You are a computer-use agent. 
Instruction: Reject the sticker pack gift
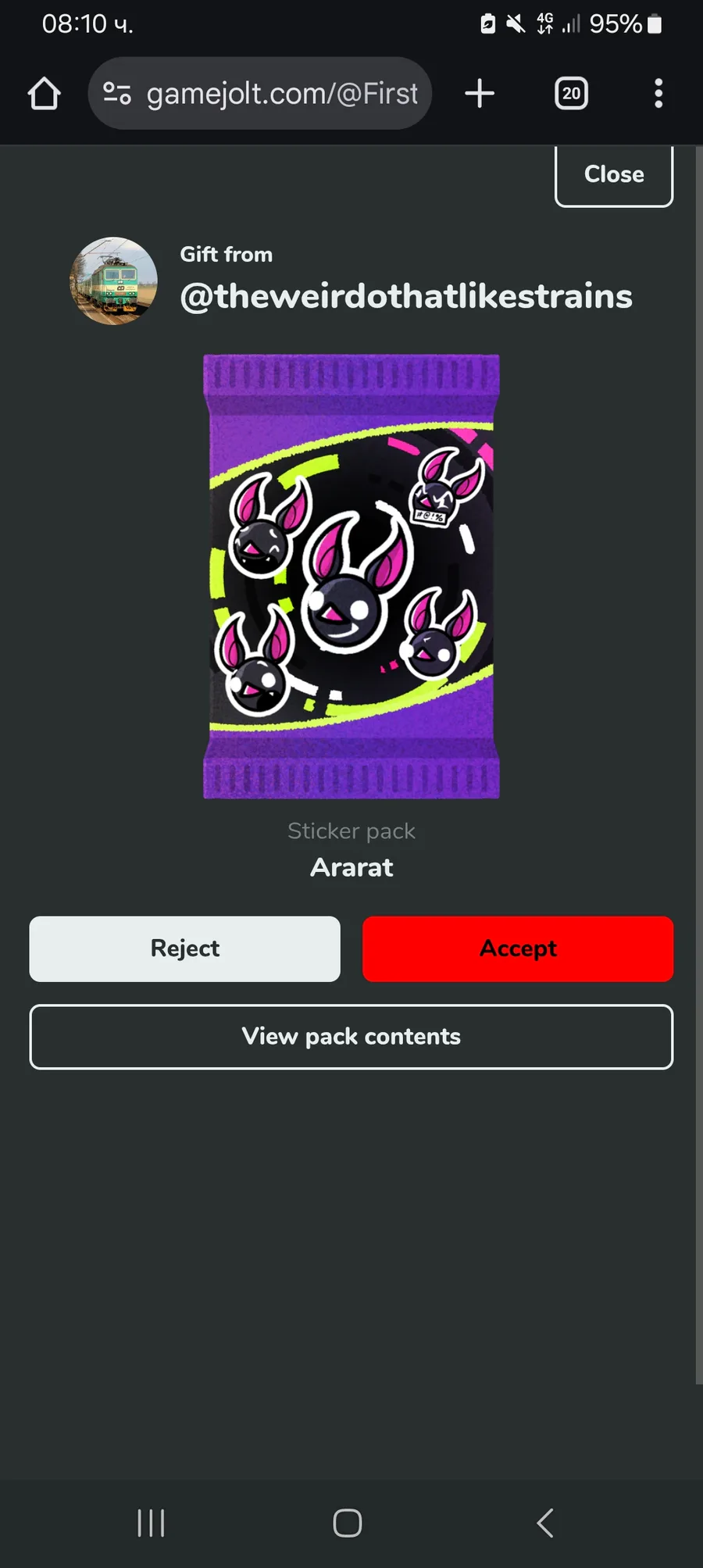point(185,948)
